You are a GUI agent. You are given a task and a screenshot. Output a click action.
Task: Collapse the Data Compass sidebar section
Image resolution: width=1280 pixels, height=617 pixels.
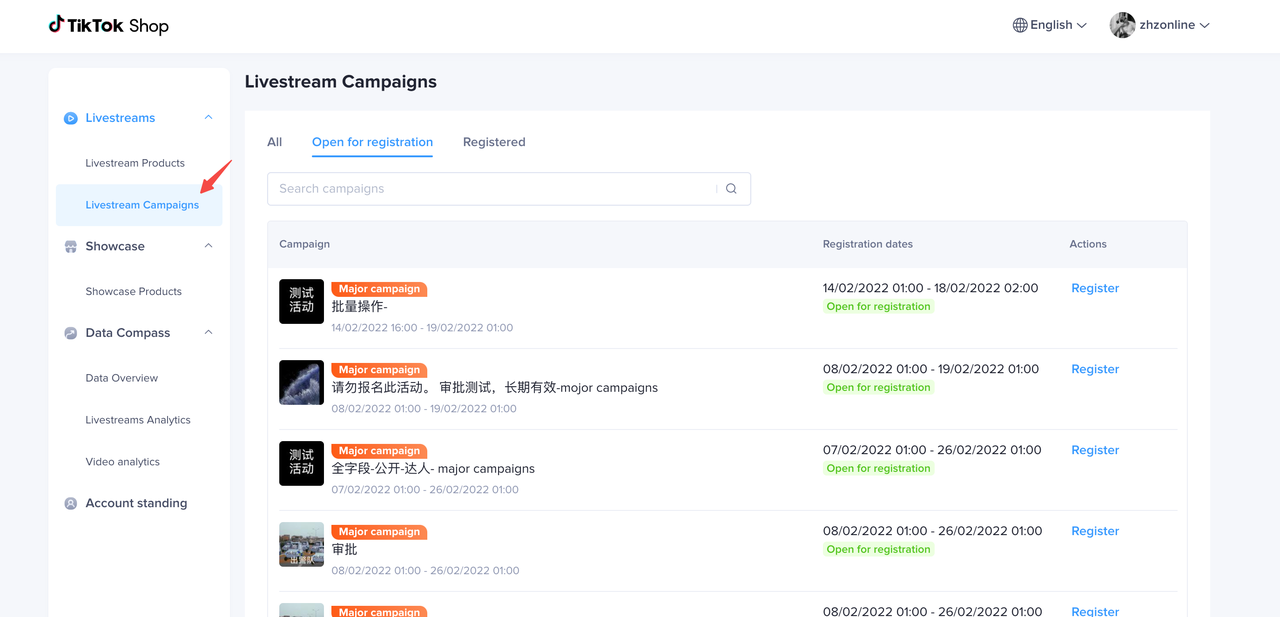click(x=208, y=333)
